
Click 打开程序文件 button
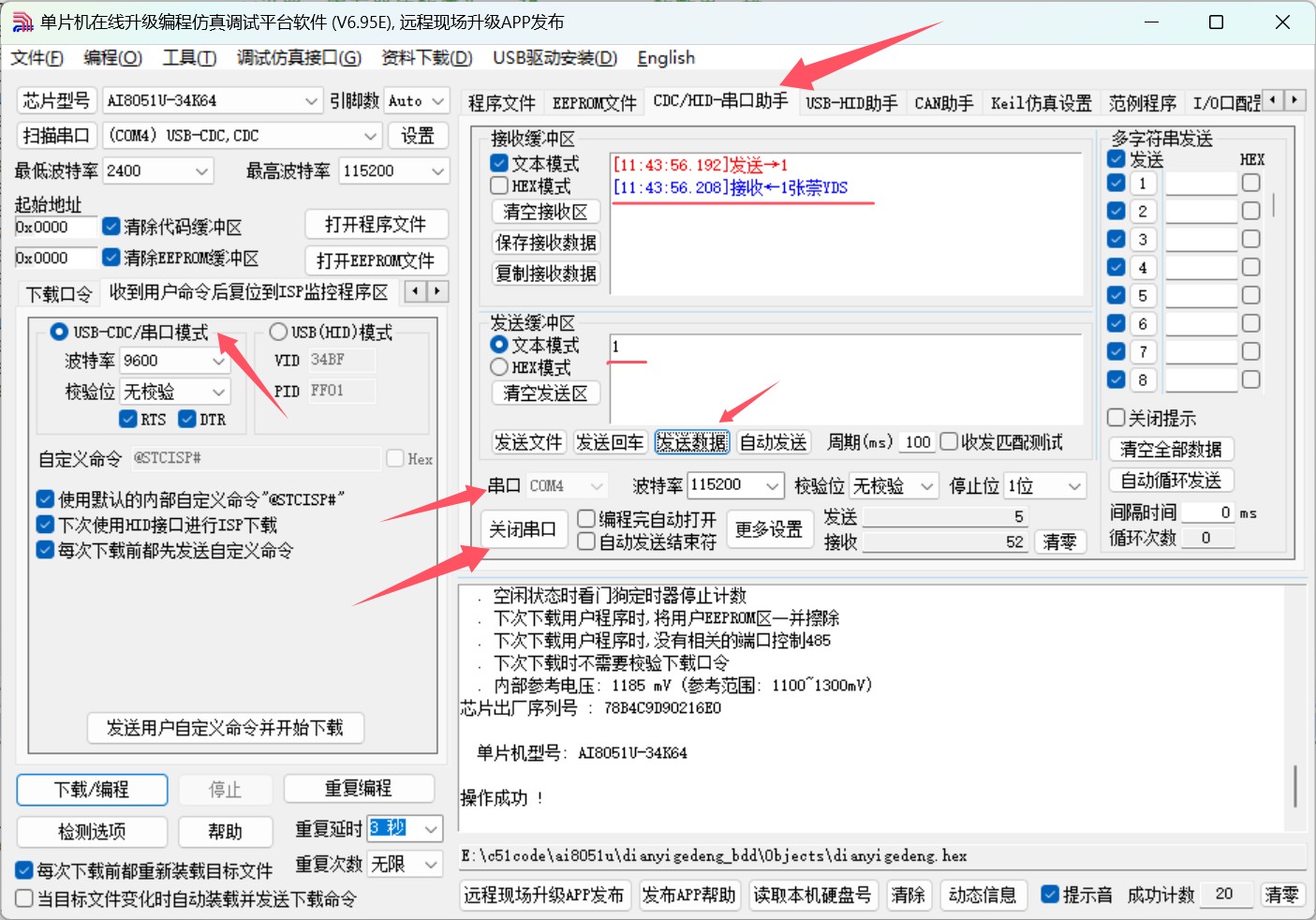(x=376, y=225)
